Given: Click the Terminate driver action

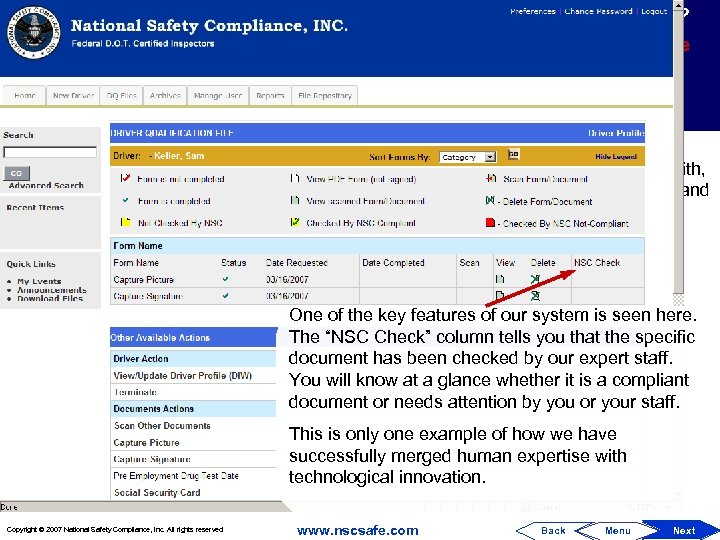Looking at the screenshot, I should (x=135, y=392).
